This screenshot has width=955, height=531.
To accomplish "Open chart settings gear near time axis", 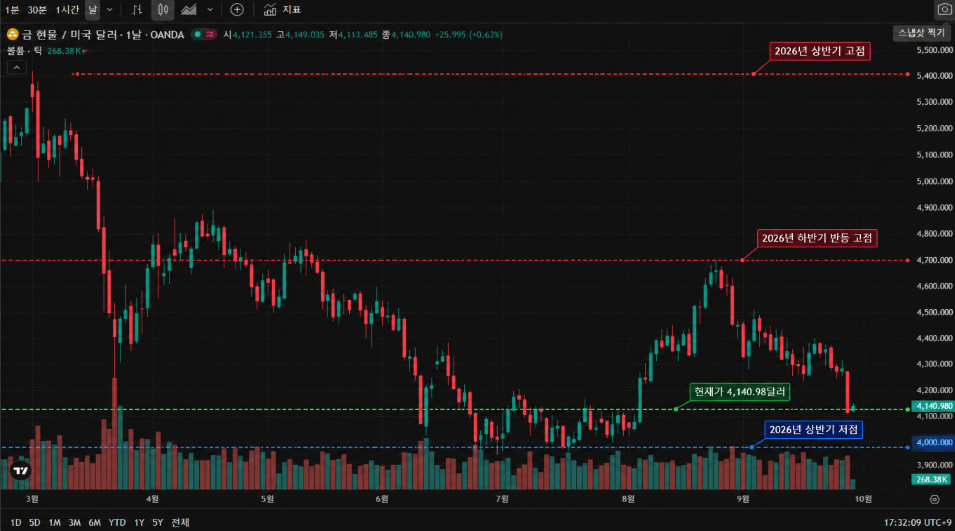I will tap(934, 499).
